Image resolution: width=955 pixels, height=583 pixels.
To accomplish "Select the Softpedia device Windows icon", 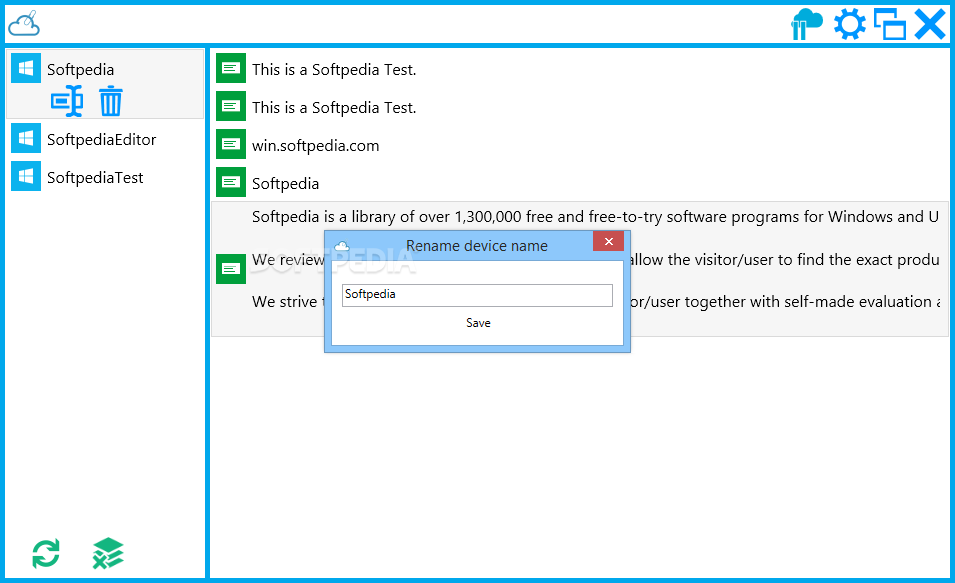I will [26, 68].
